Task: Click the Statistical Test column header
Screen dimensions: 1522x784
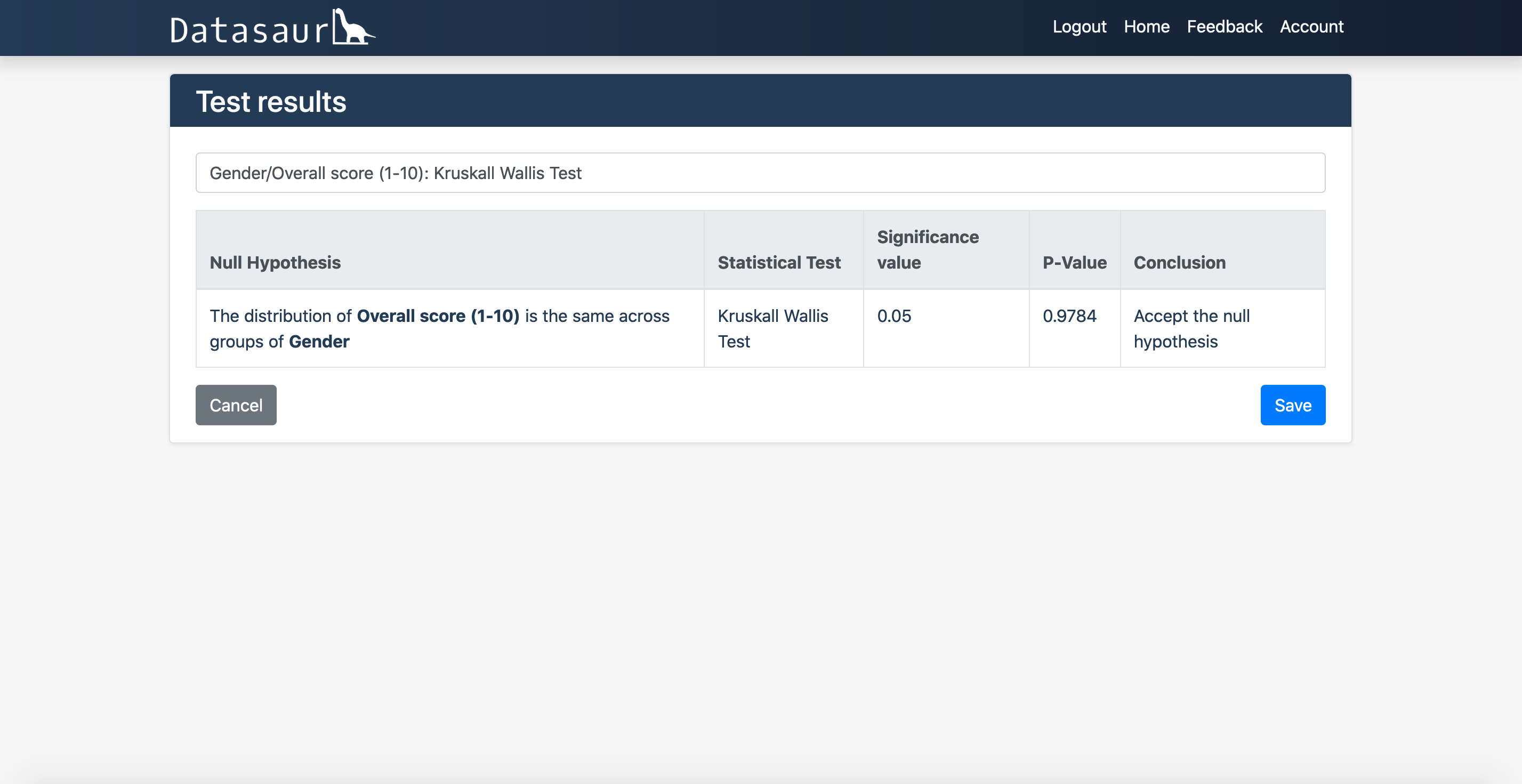Action: 779,262
